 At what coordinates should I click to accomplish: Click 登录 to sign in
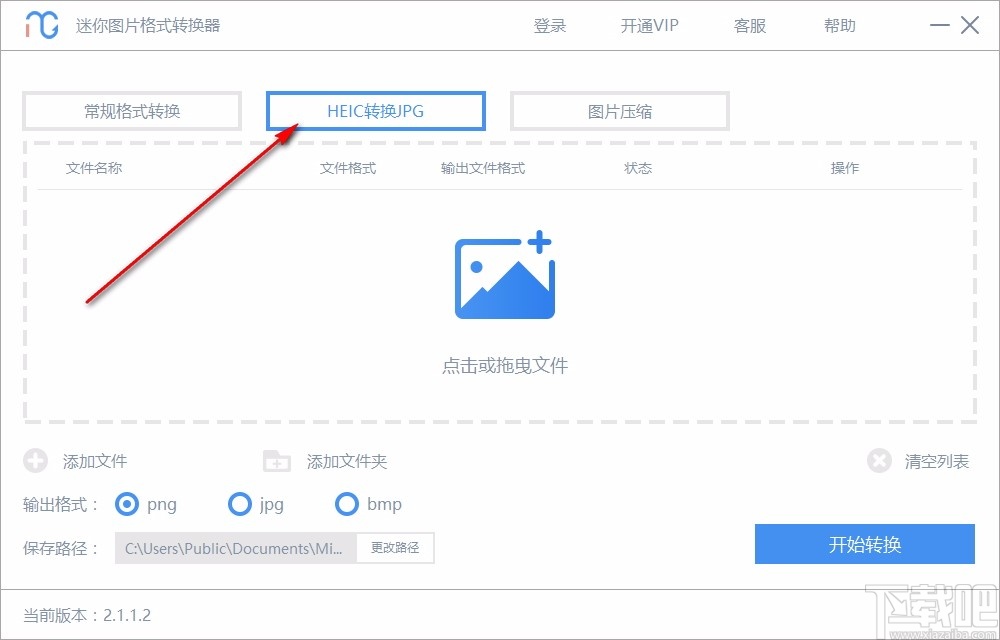coord(549,26)
